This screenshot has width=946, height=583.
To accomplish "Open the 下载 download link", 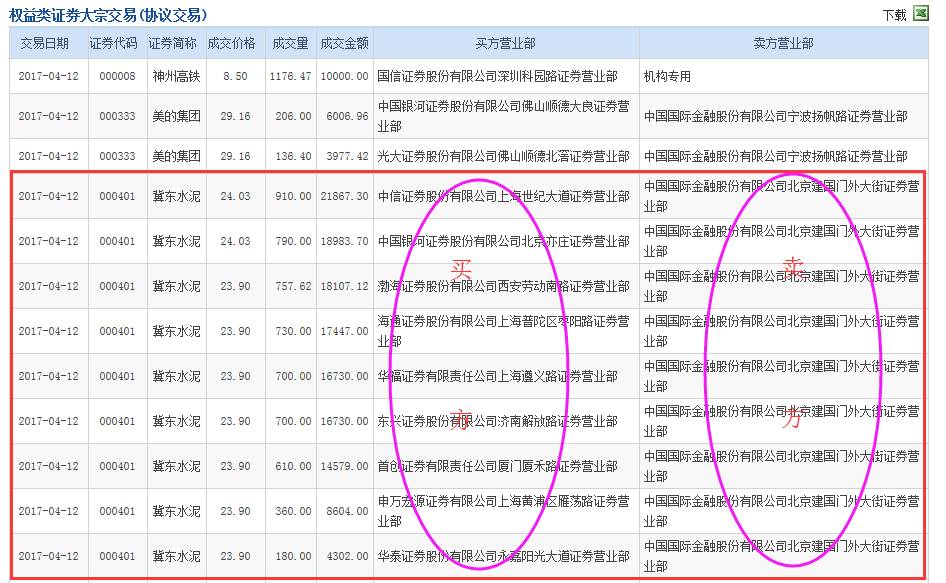I will click(894, 15).
